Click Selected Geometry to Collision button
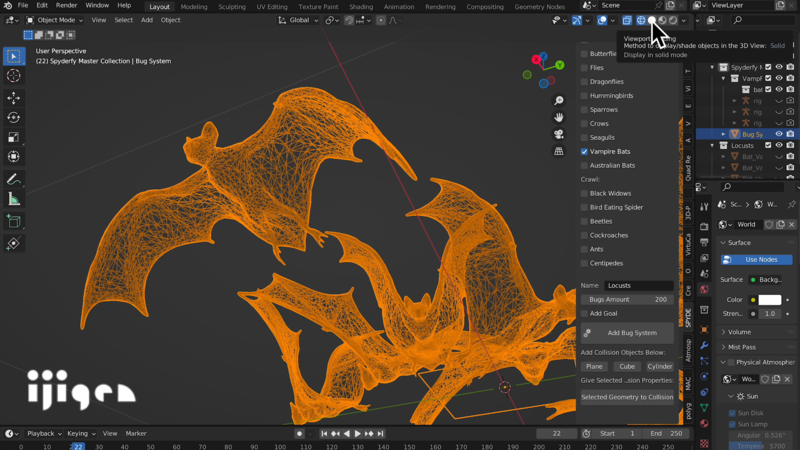This screenshot has width=800, height=450. click(x=627, y=397)
